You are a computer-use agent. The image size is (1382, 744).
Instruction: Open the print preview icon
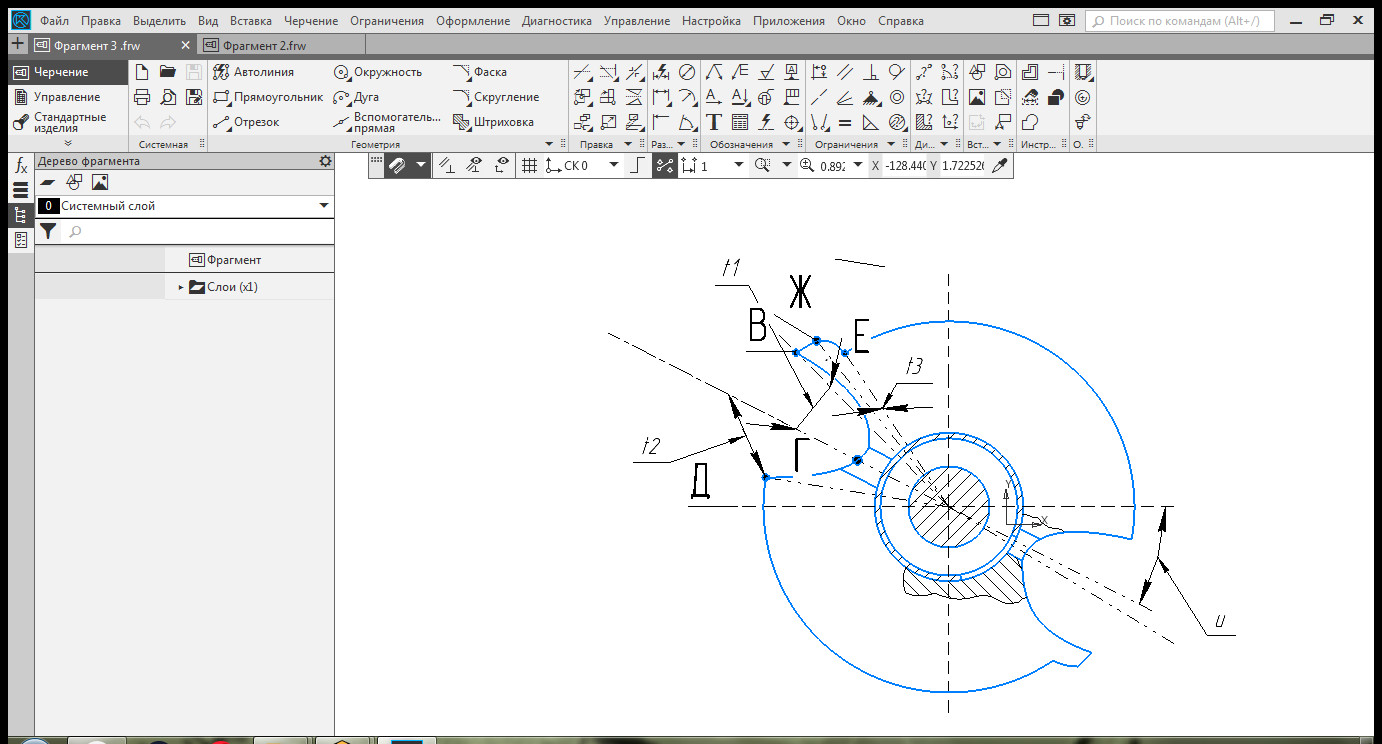[x=168, y=97]
